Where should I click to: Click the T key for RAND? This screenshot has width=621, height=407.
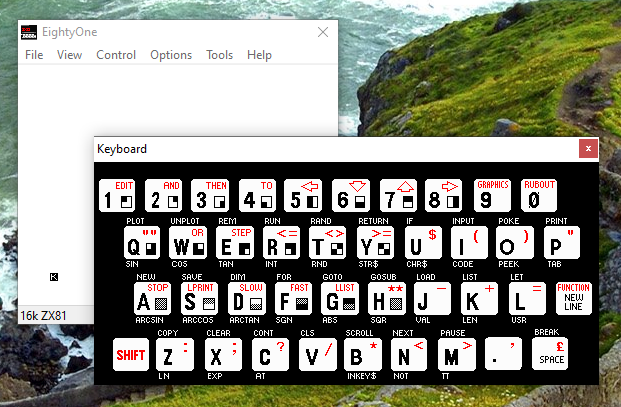pyautogui.click(x=328, y=243)
